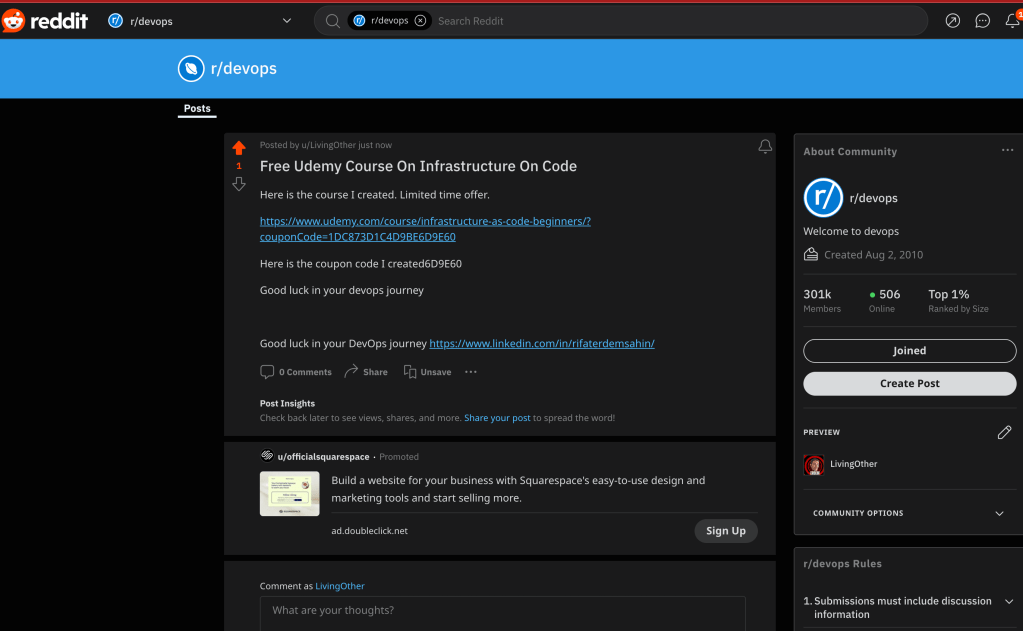The width and height of the screenshot is (1023, 631).
Task: Downvote the Udemy course post
Action: tap(239, 184)
